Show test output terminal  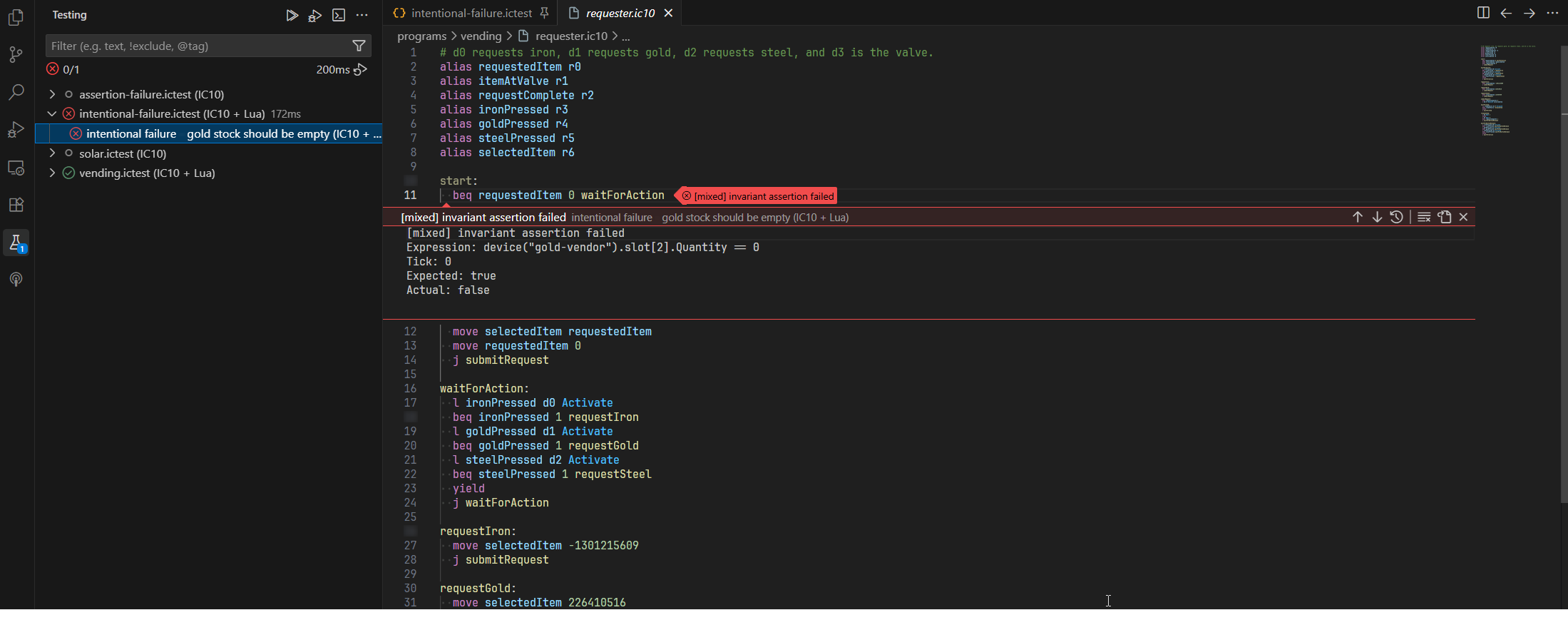tap(339, 15)
